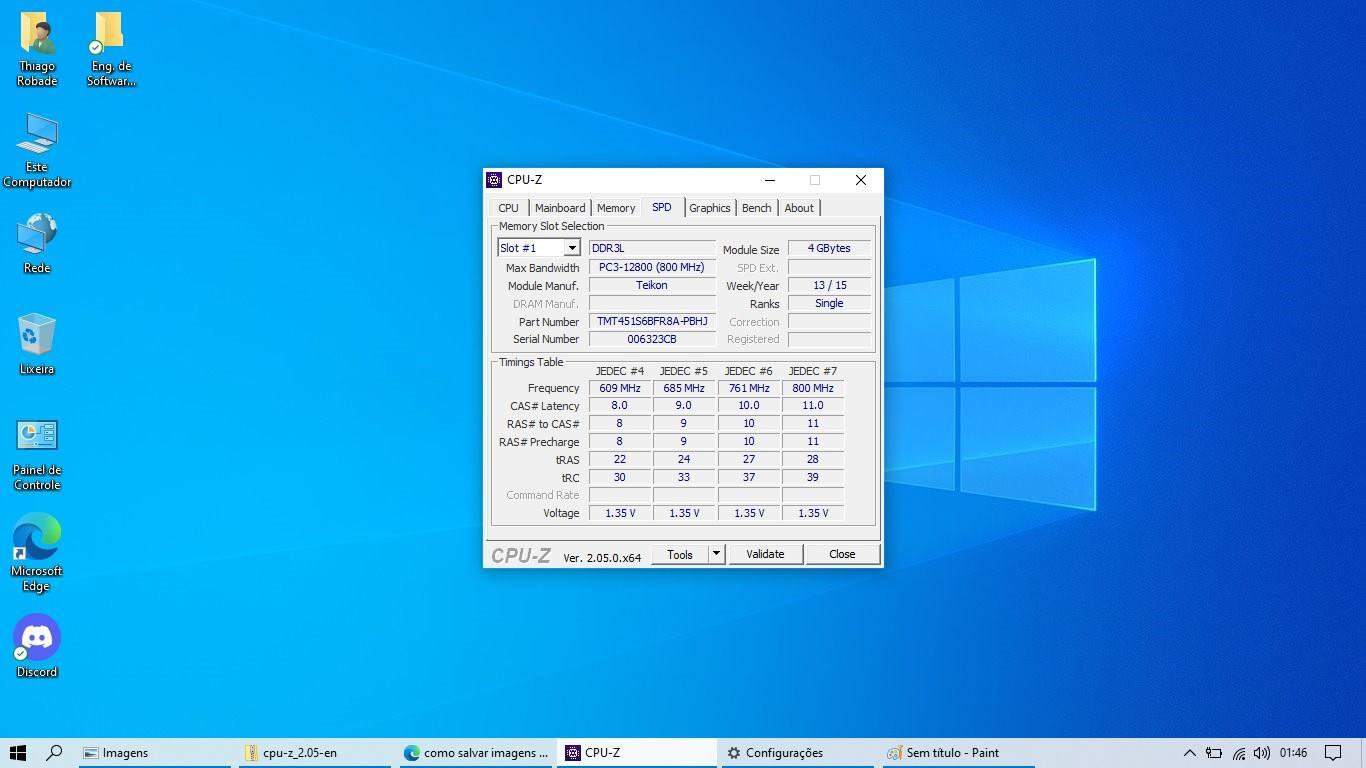This screenshot has height=768, width=1366.
Task: Open the battery status tray icon
Action: coord(1213,753)
